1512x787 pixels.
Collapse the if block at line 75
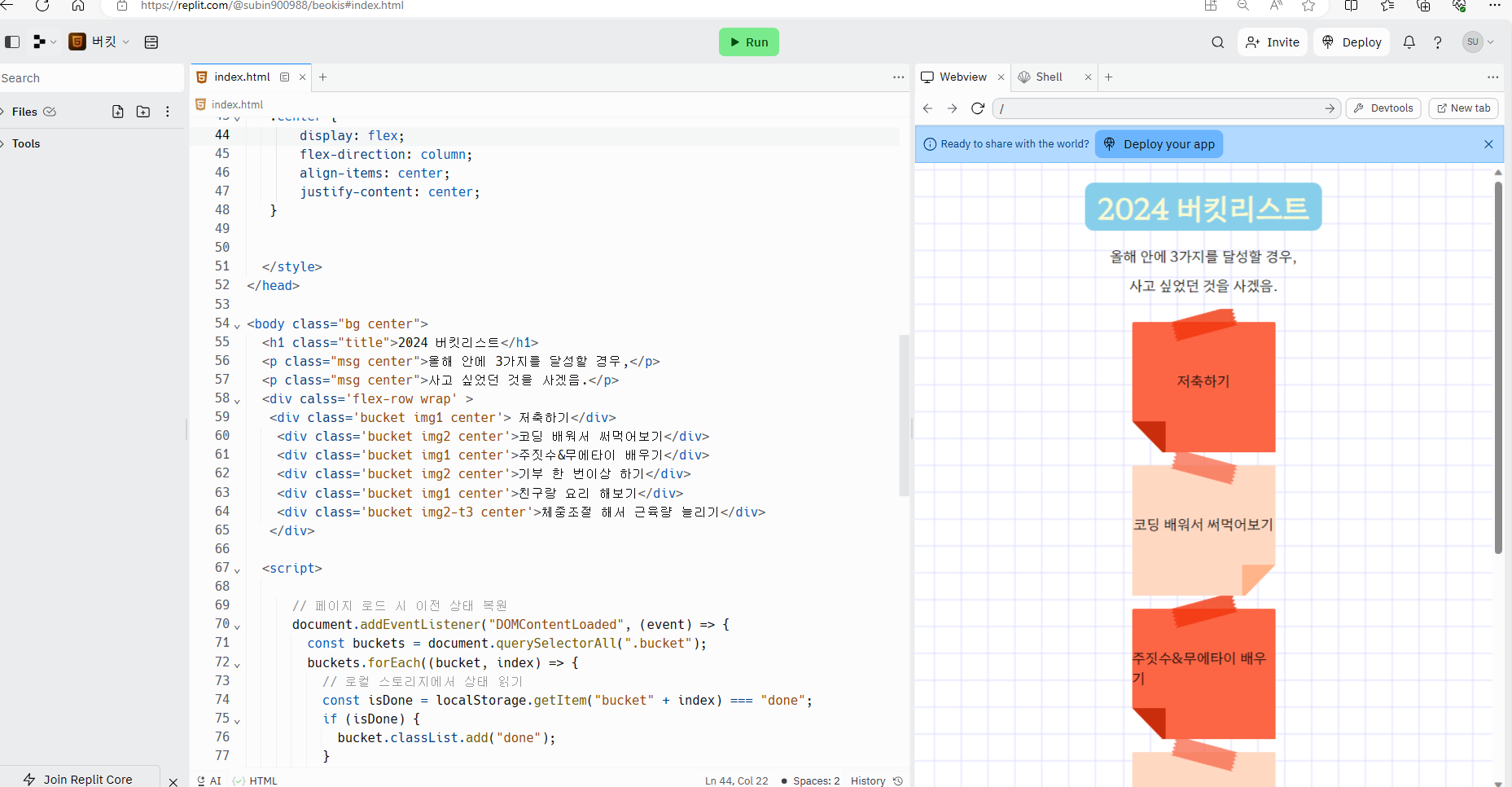click(237, 720)
